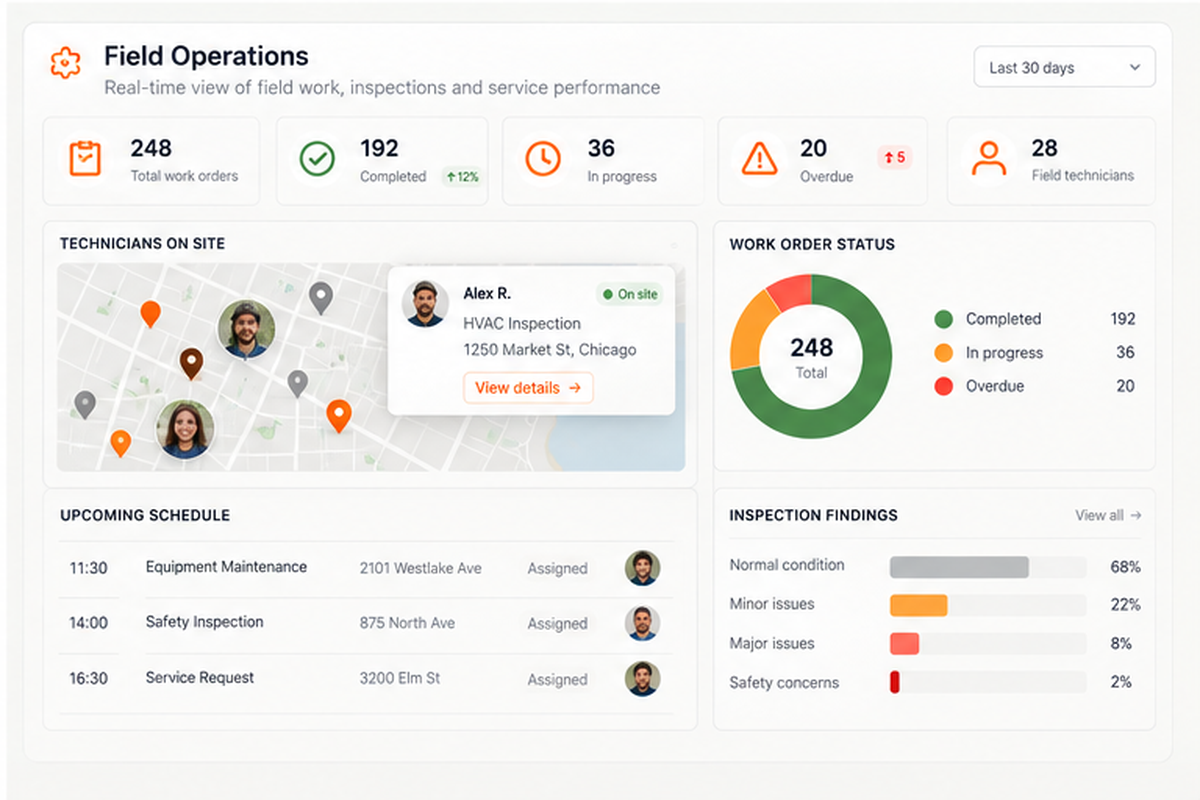
Task: Select the bearded technician avatar on the map
Action: click(x=246, y=329)
